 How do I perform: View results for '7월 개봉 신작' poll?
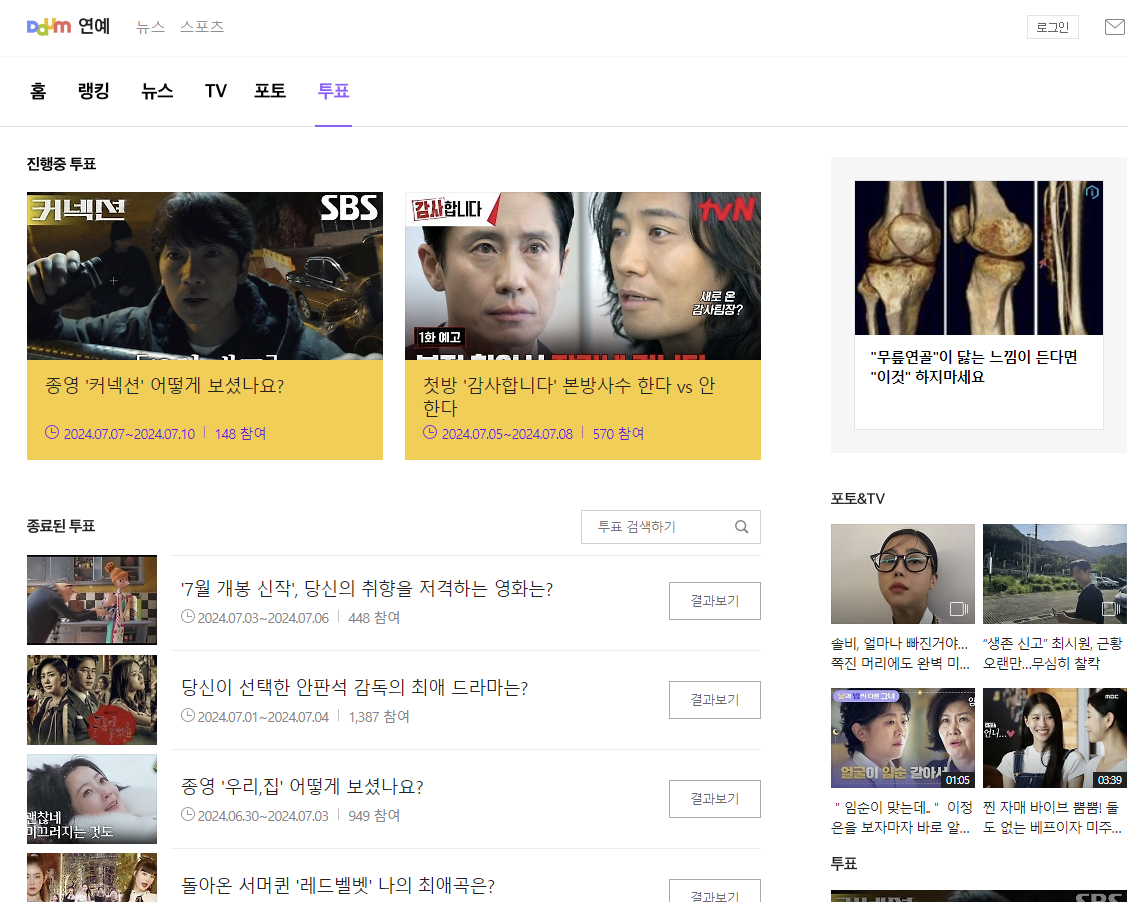[x=714, y=601]
